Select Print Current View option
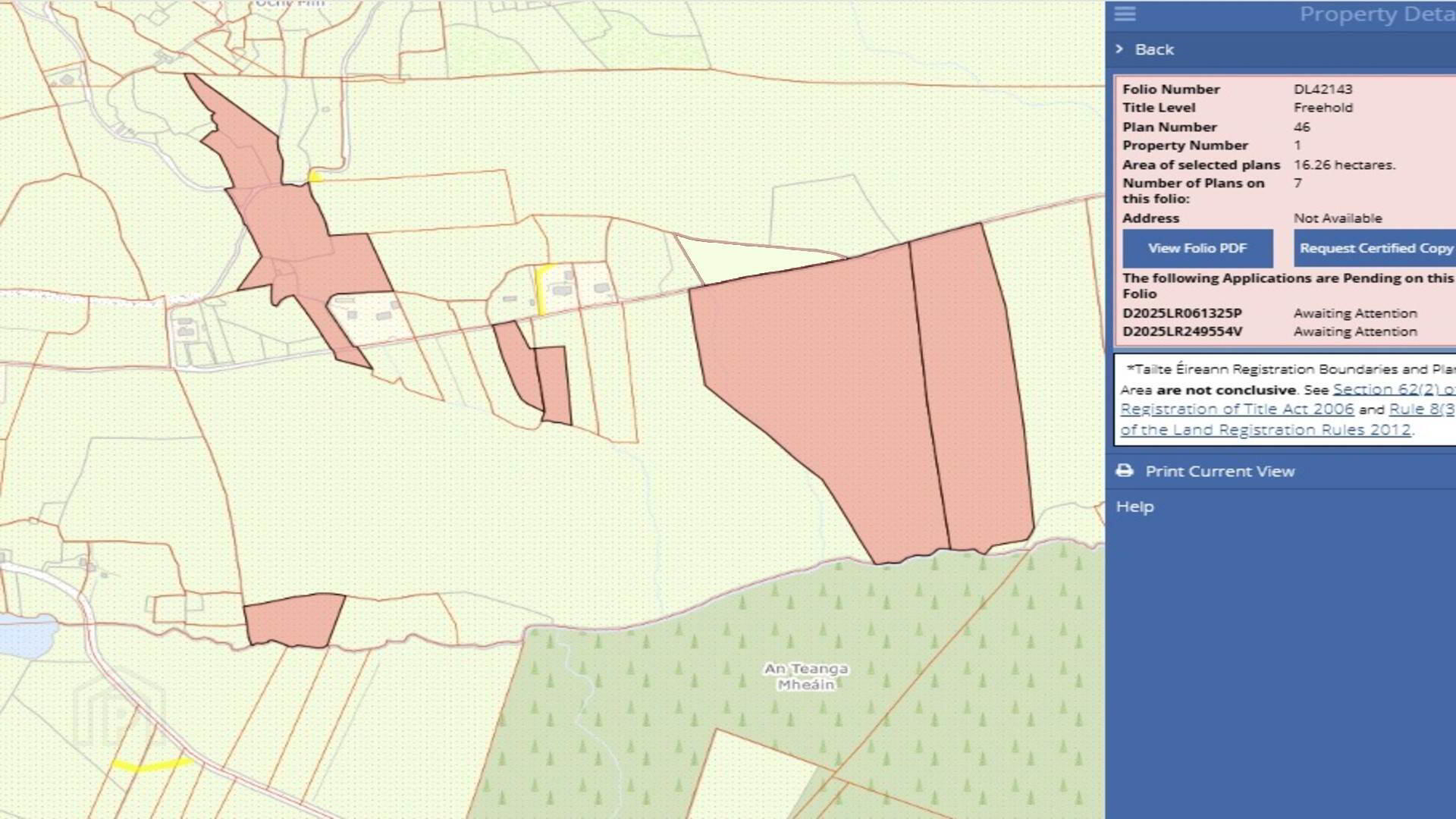The height and width of the screenshot is (819, 1456). (x=1219, y=471)
